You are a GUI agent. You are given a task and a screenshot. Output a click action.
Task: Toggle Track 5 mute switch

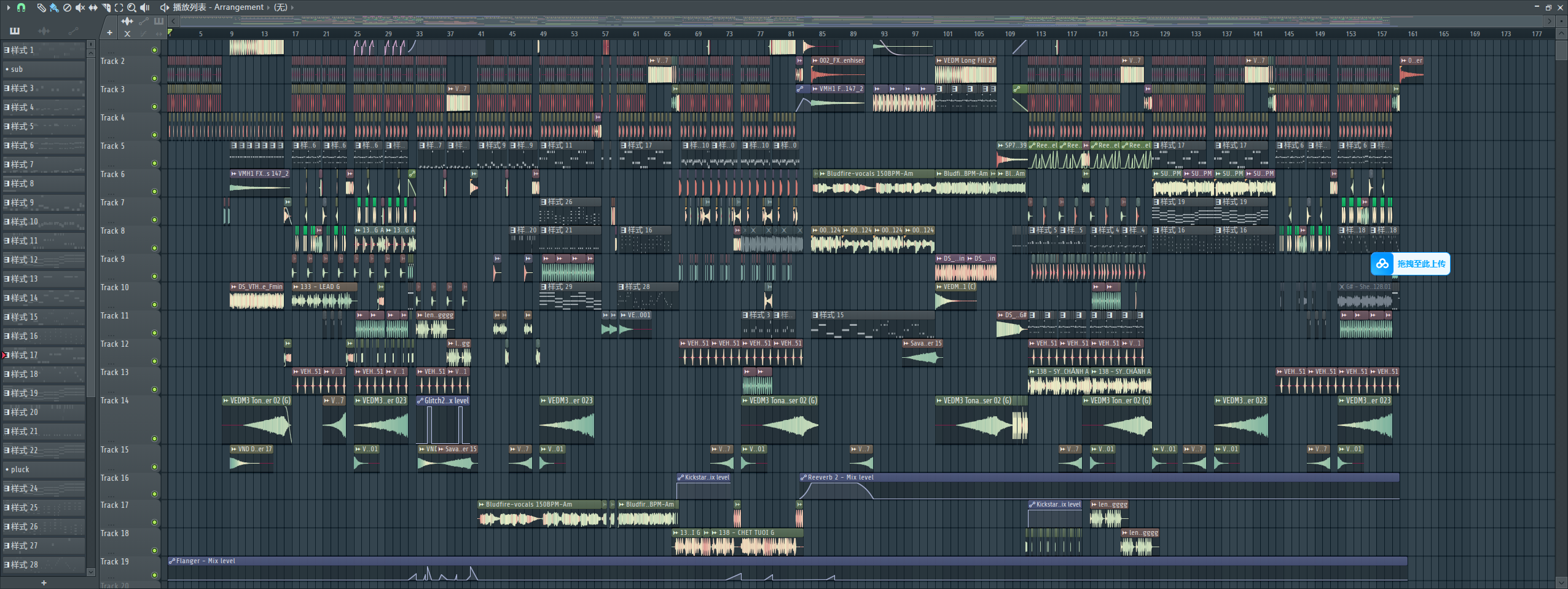[154, 163]
